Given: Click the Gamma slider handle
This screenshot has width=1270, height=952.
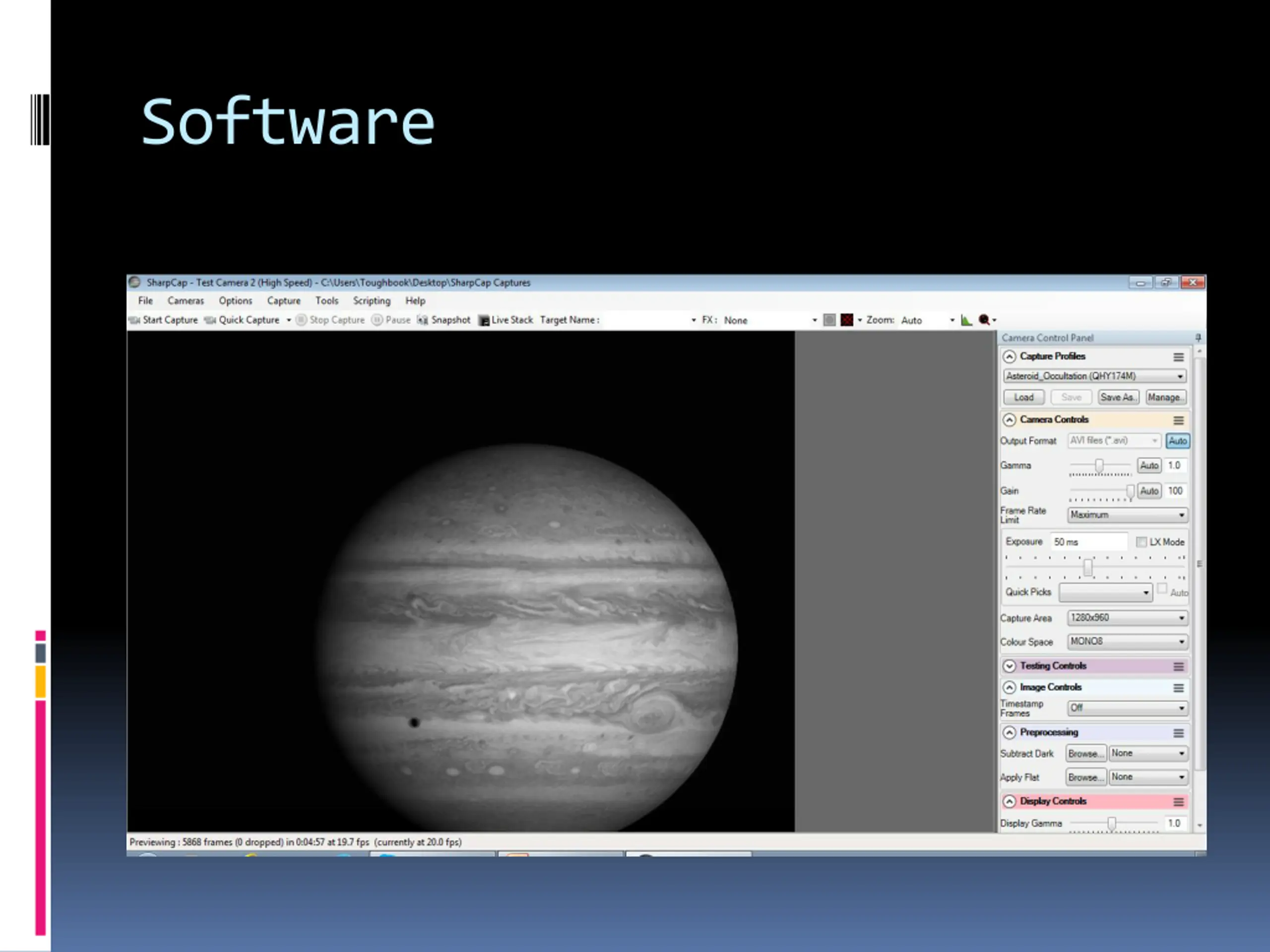Looking at the screenshot, I should 1099,466.
